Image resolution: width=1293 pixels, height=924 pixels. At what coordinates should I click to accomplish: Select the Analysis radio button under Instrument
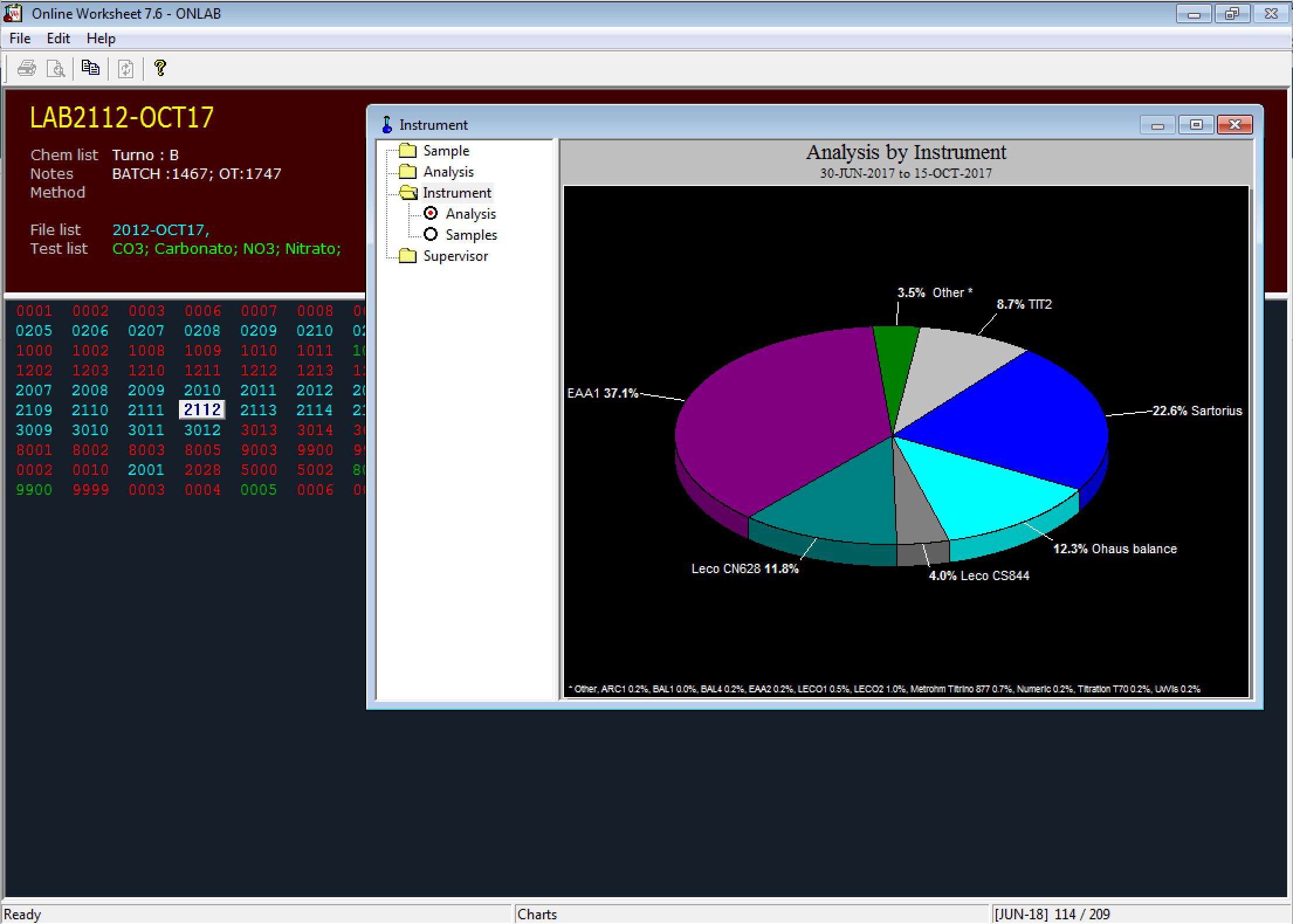tap(431, 213)
